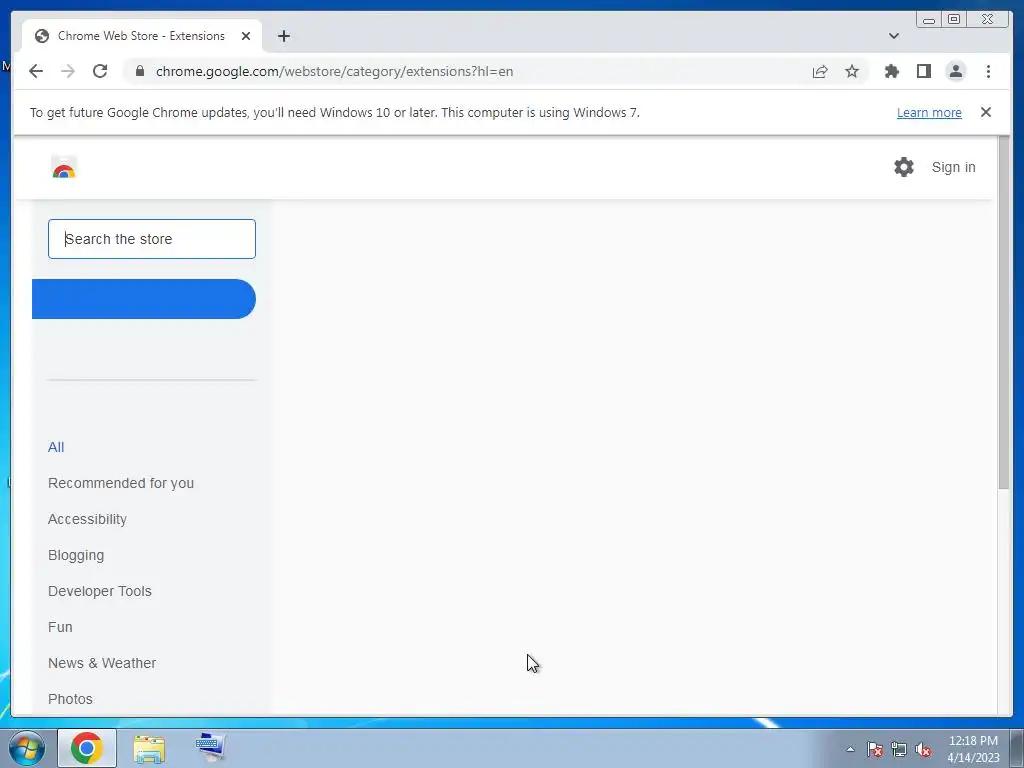Open the Extensions puzzle icon
Screen dimensions: 1024x768
pos(891,71)
